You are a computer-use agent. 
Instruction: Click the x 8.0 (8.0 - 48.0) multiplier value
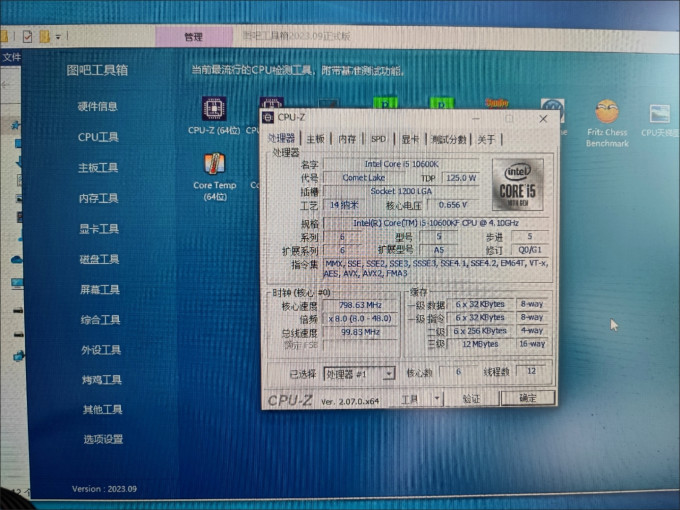point(360,319)
